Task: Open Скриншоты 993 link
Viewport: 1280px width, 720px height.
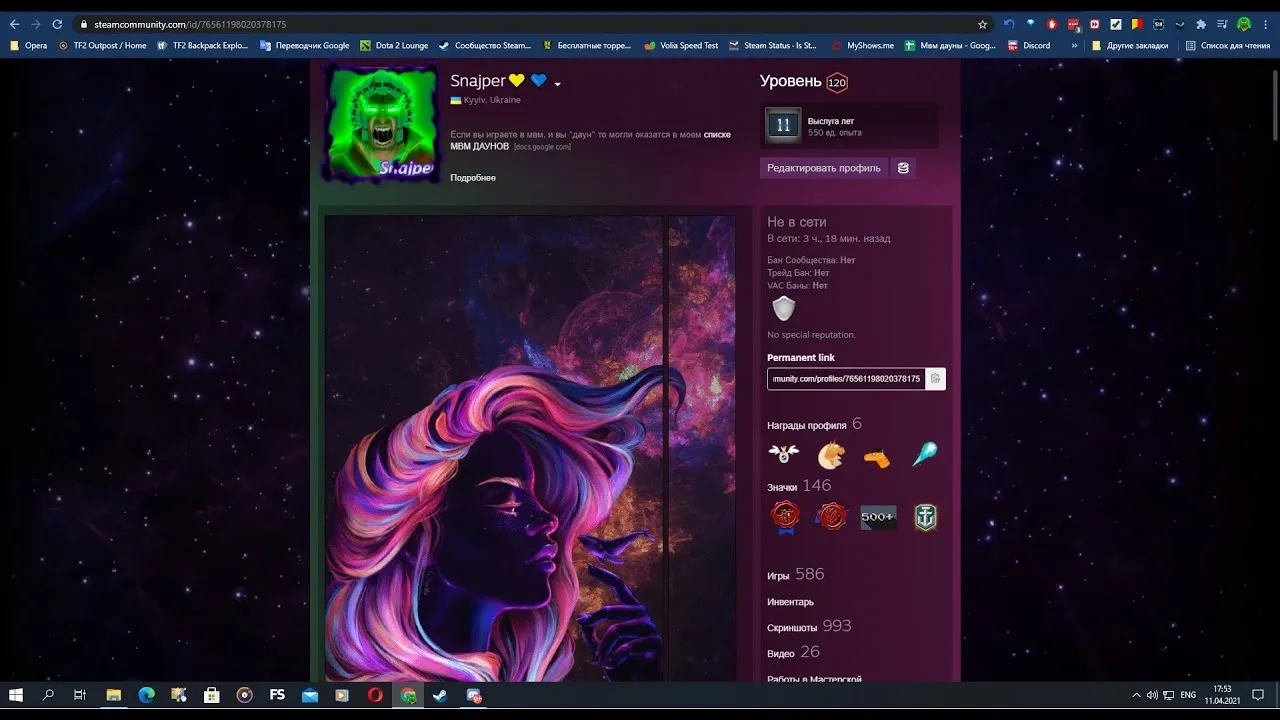Action: [809, 627]
